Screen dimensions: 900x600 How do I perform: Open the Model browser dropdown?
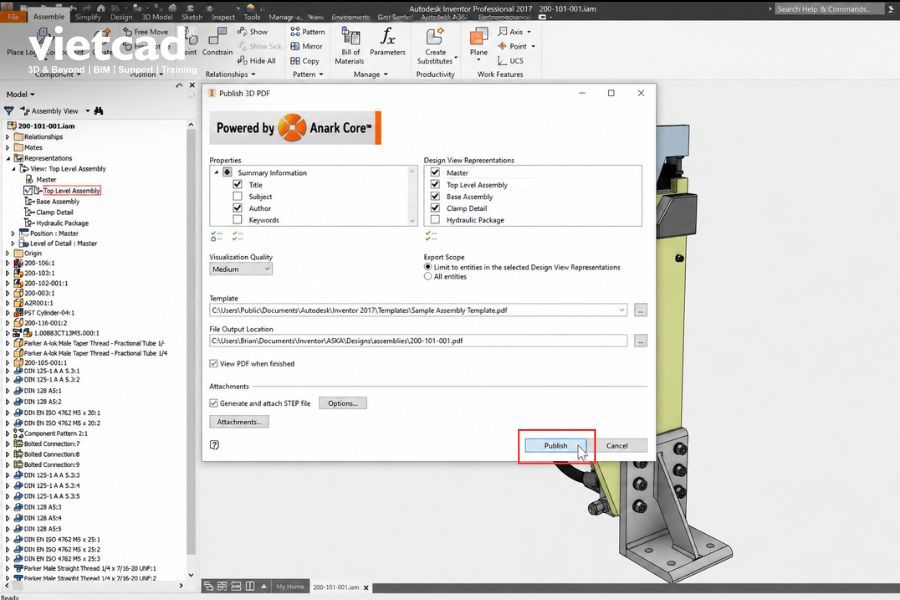(x=21, y=94)
